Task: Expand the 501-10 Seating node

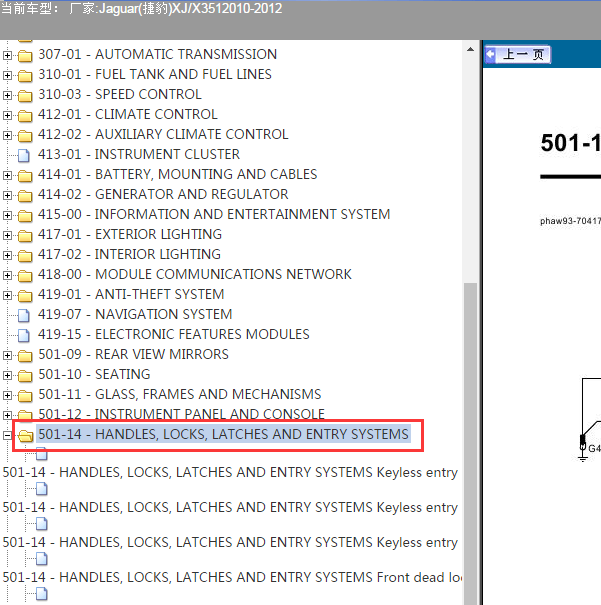Action: (7, 375)
